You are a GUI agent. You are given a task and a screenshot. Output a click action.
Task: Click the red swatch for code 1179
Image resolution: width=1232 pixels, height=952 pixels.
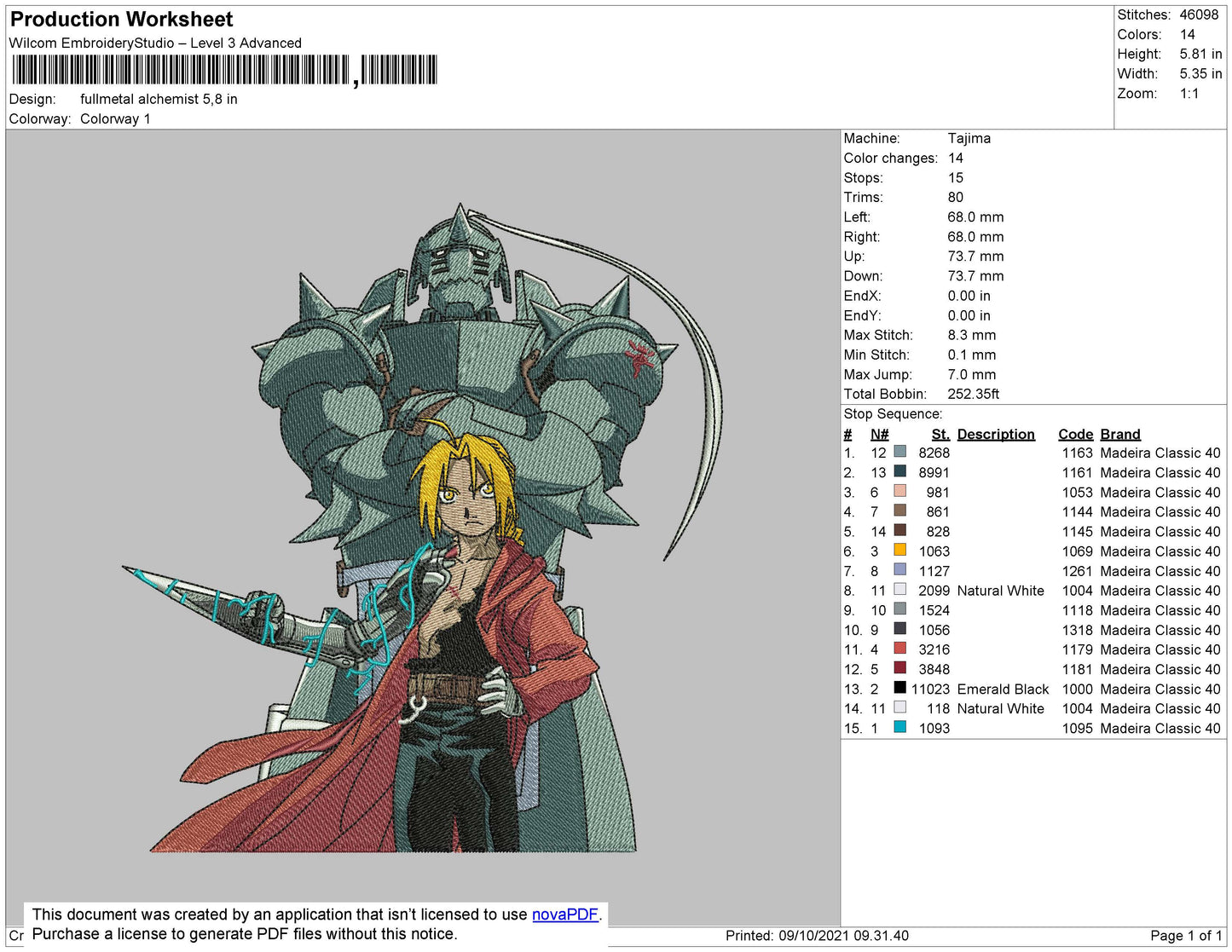click(899, 649)
